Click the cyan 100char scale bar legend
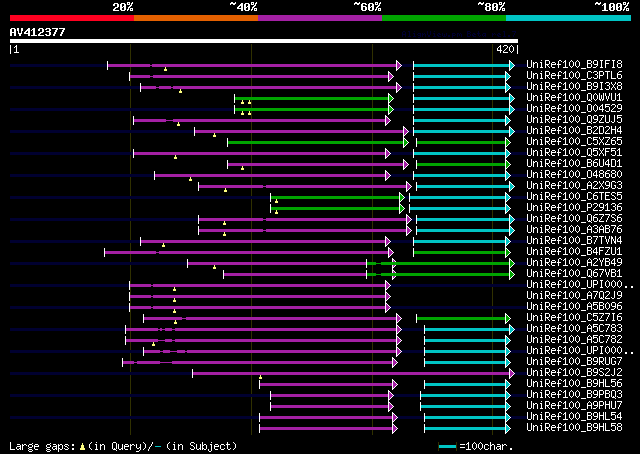Screen dimensions: 640x454 point(447,446)
